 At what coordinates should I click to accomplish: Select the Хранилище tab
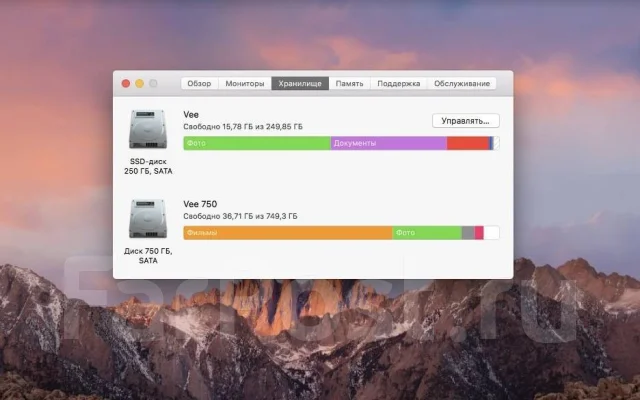[x=300, y=83]
